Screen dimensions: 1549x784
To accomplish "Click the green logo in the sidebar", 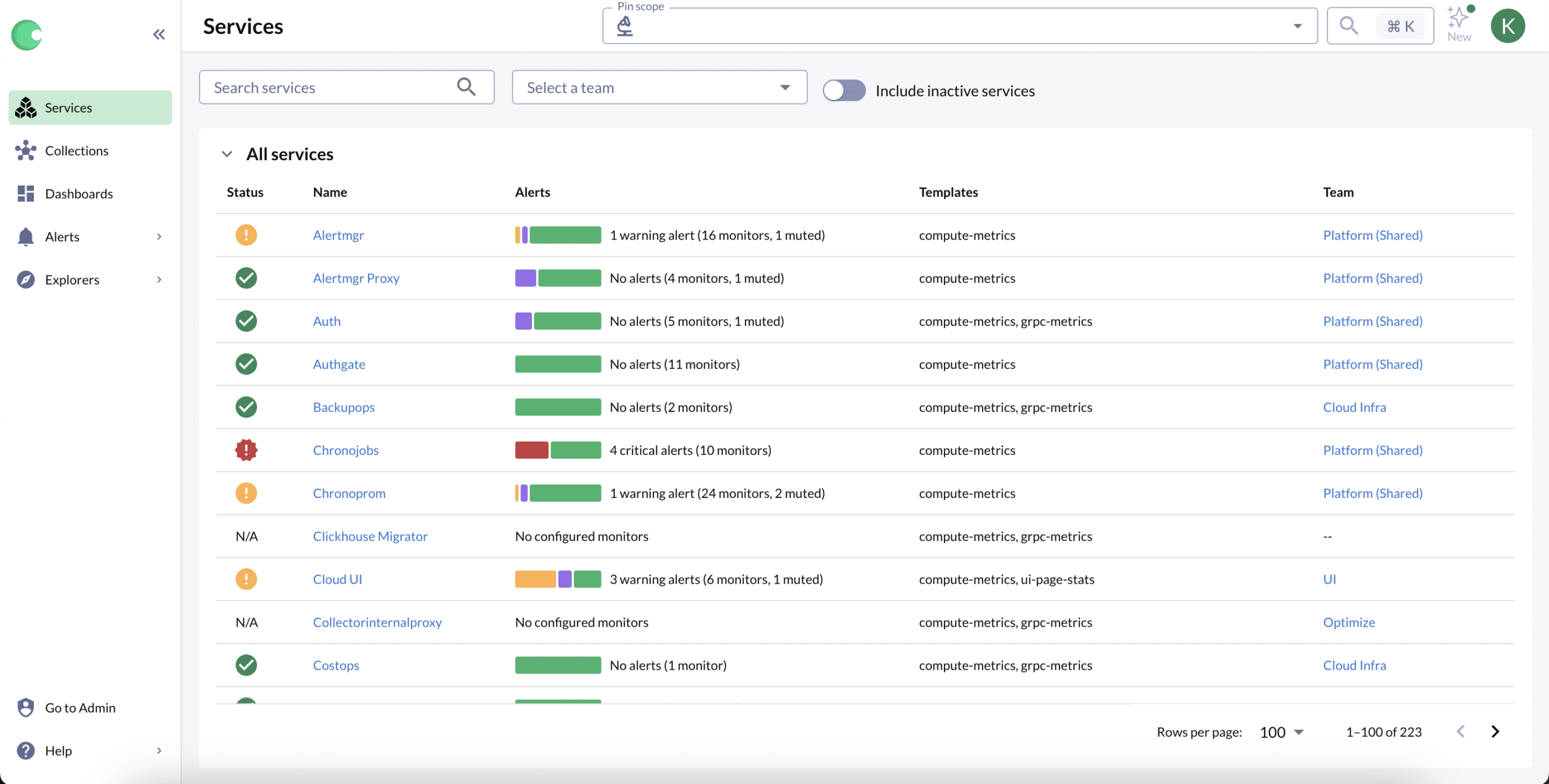I will click(x=27, y=34).
